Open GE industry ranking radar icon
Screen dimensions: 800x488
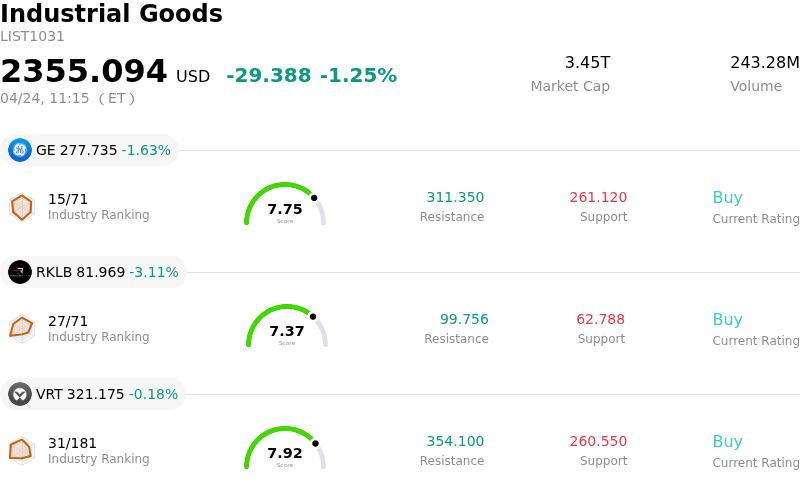[x=21, y=207]
